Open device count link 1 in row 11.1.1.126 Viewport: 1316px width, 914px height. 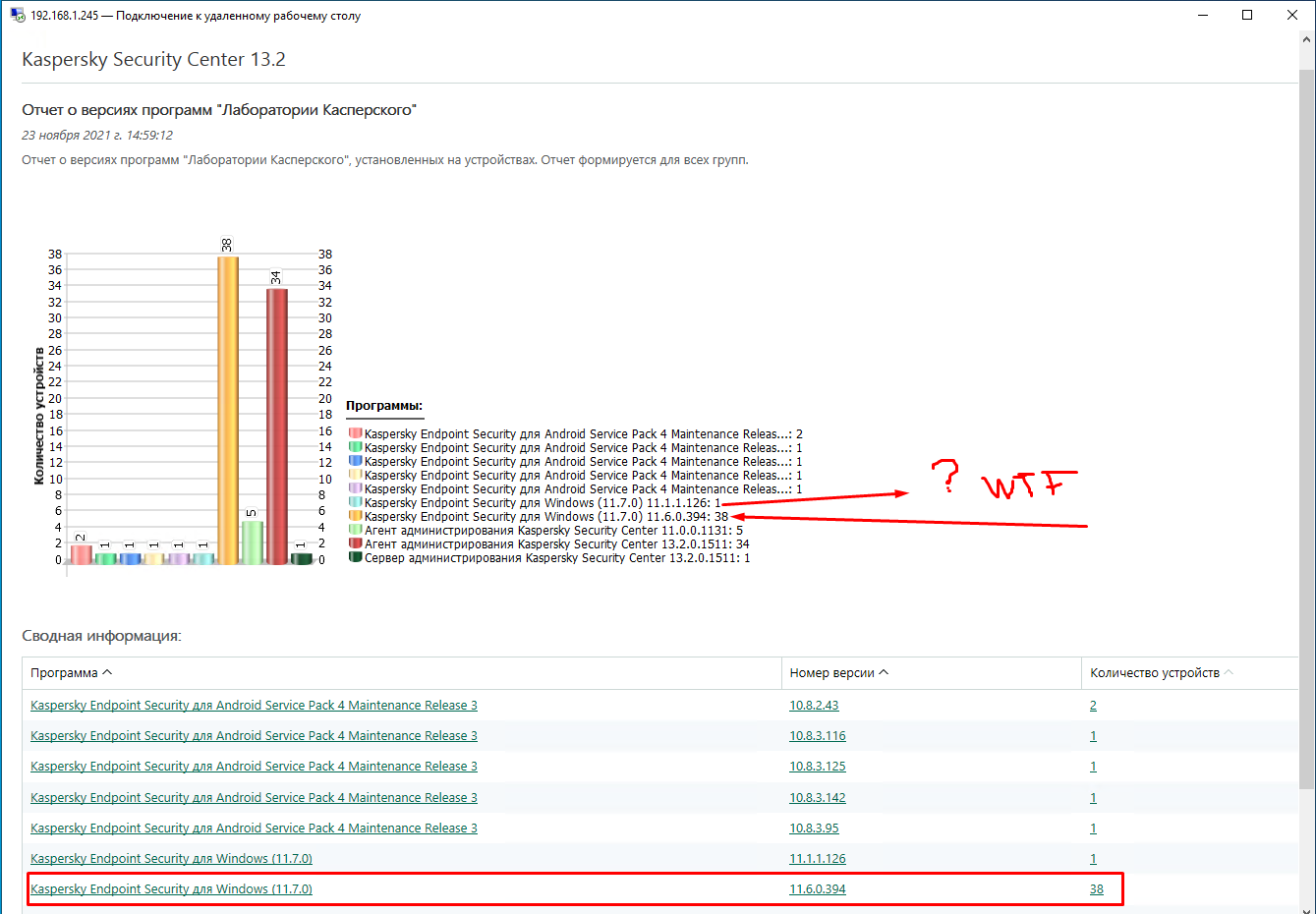click(1093, 859)
